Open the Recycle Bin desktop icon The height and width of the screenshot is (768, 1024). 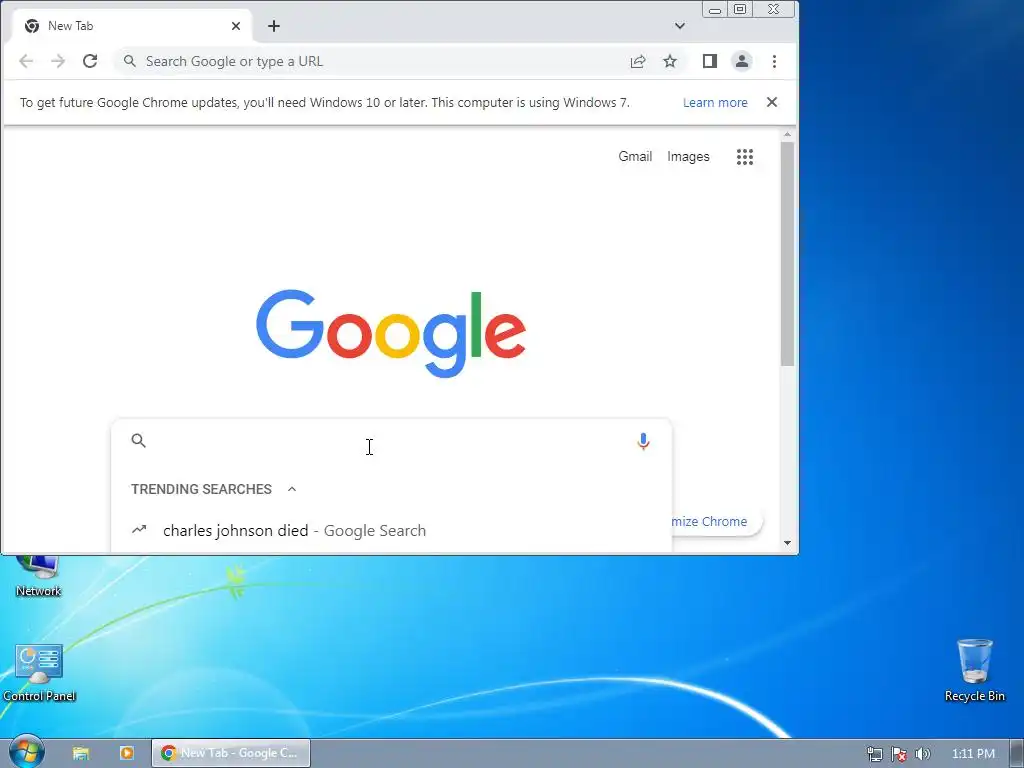pyautogui.click(x=975, y=670)
